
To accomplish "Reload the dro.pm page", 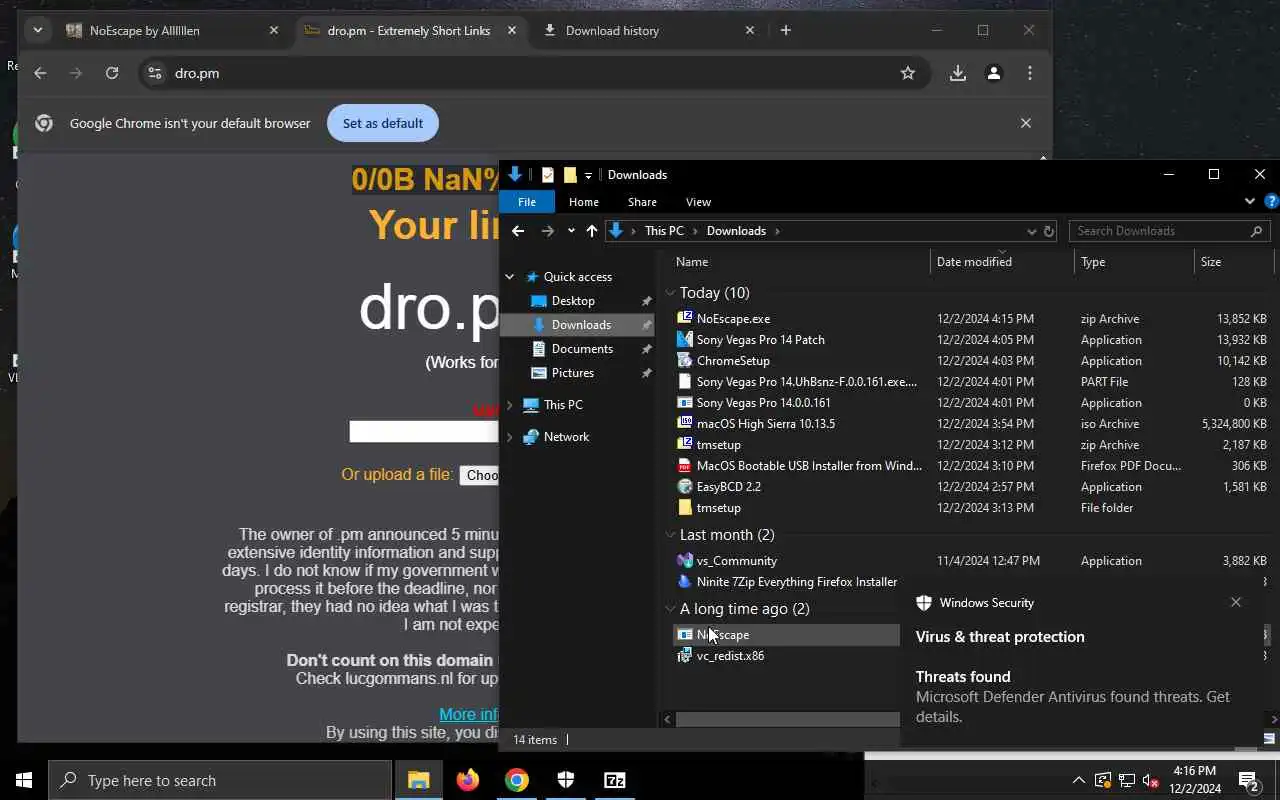I will tap(112, 73).
